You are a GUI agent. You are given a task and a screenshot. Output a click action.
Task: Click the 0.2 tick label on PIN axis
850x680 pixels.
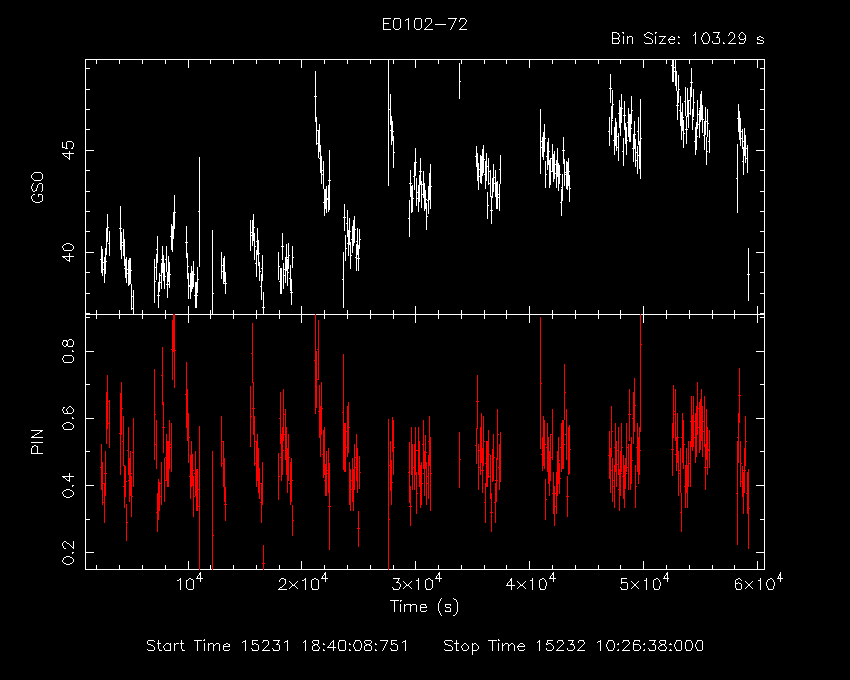point(68,553)
